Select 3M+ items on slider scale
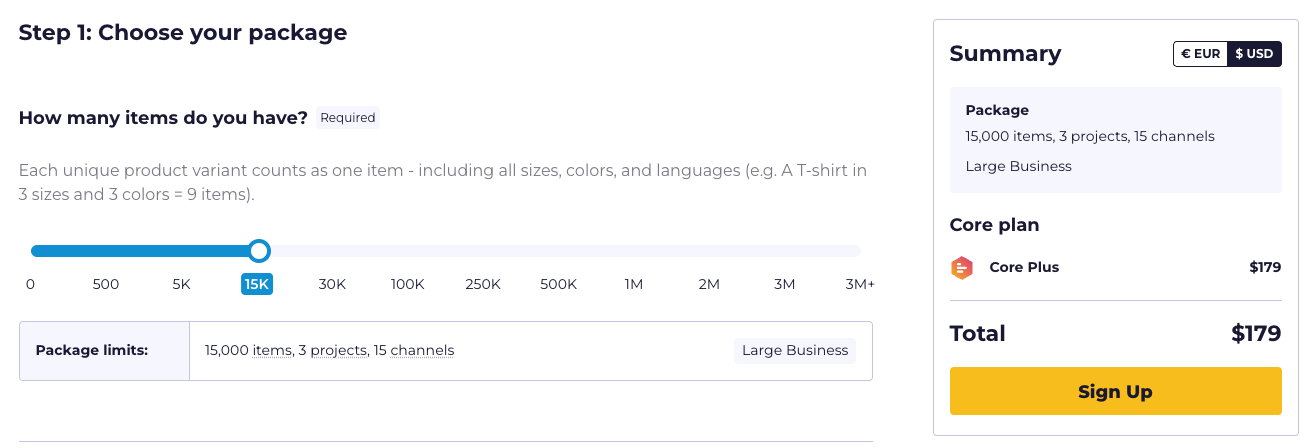 [860, 284]
